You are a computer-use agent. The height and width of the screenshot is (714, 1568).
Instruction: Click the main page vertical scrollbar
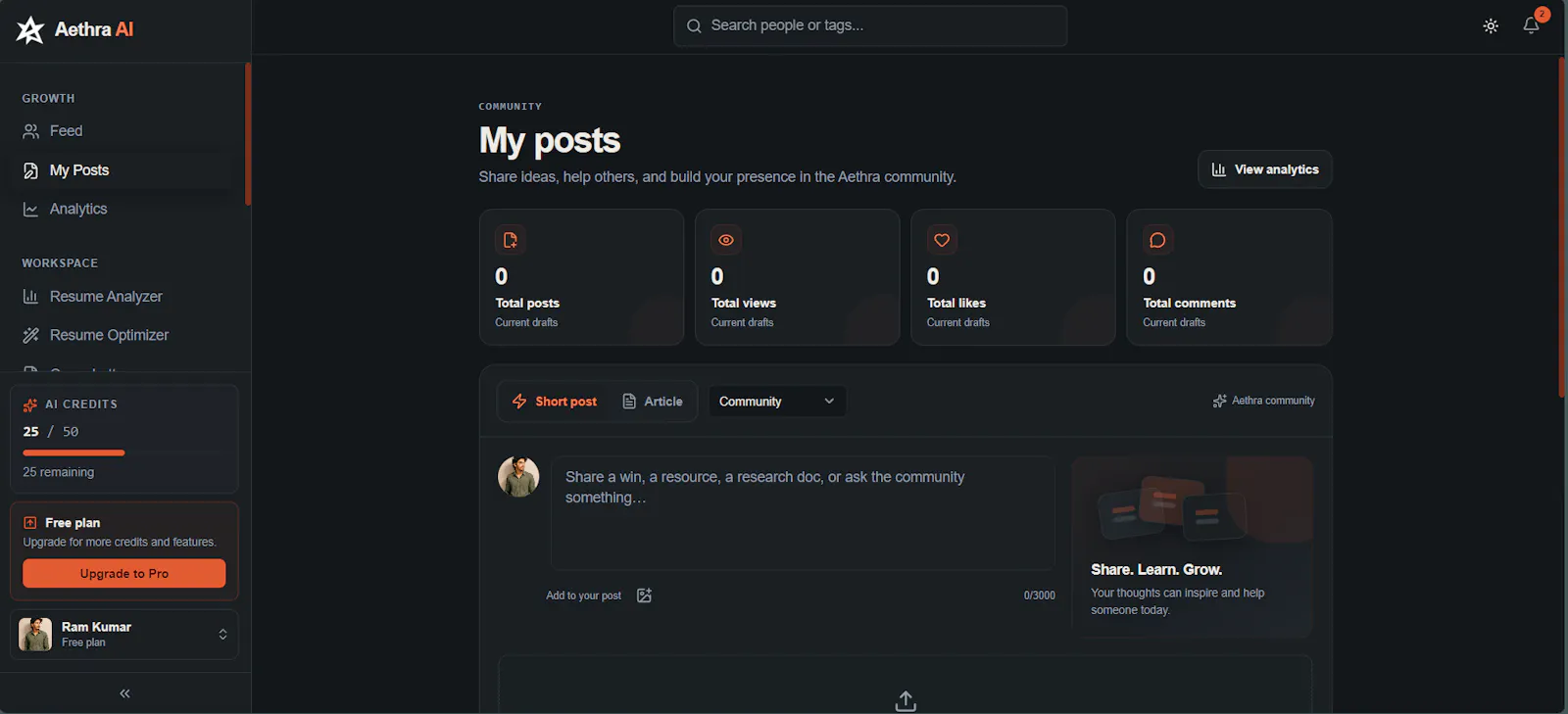(x=1562, y=227)
